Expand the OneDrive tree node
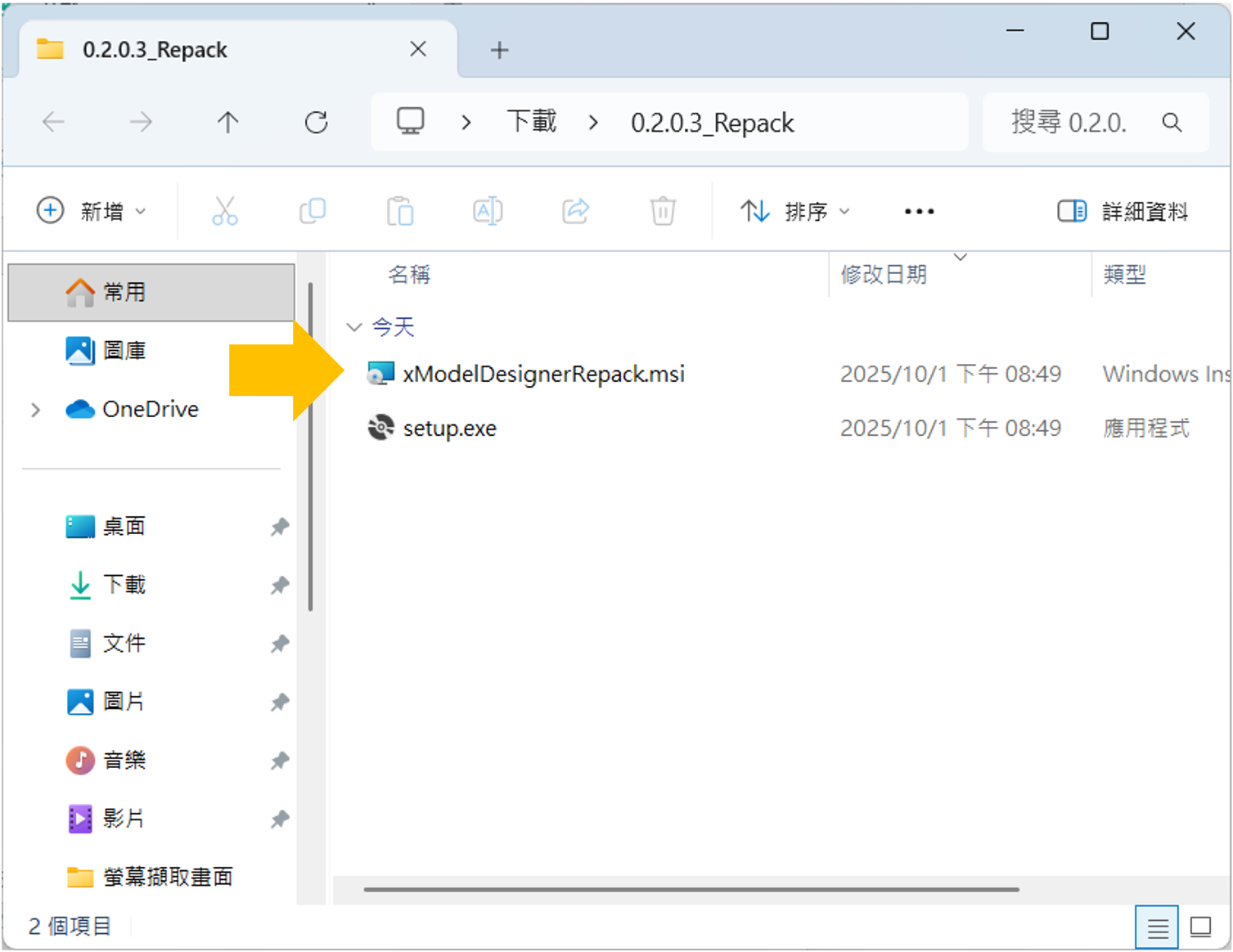1233x952 pixels. coord(36,410)
